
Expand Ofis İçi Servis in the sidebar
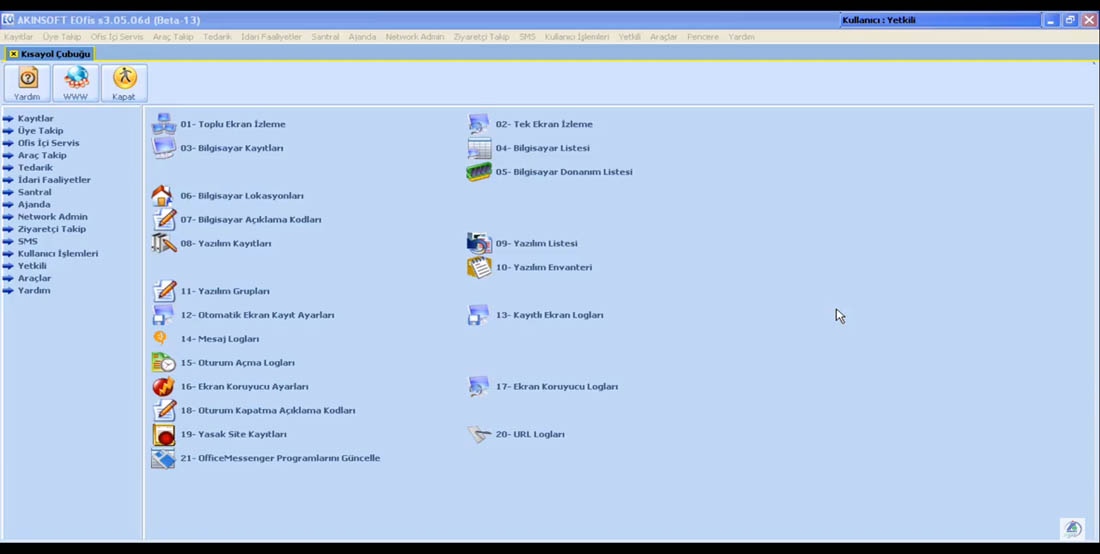[48, 143]
